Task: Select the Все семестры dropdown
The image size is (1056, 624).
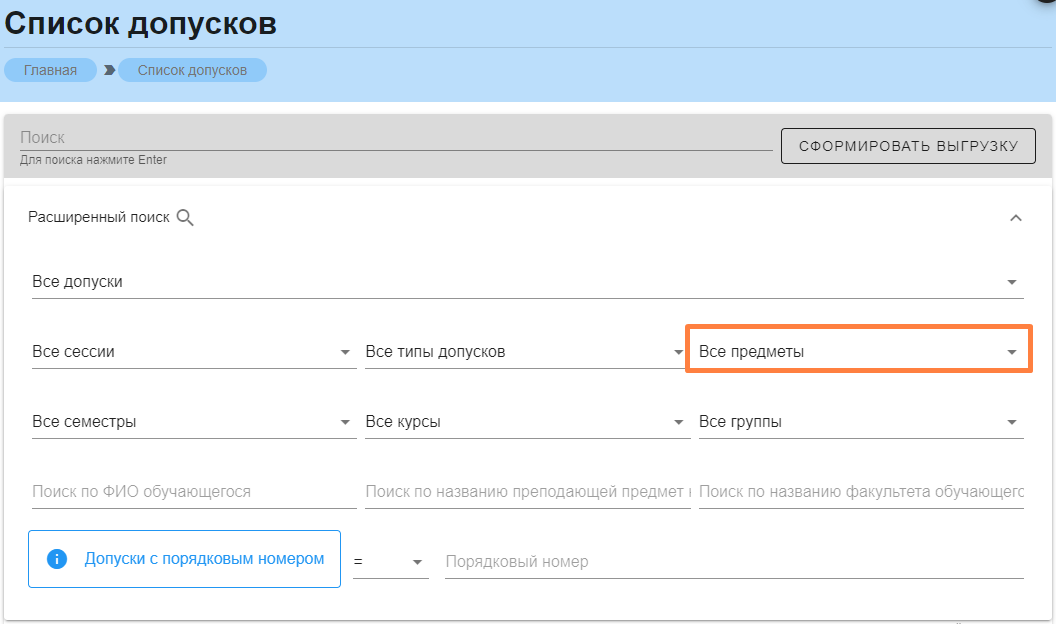Action: pos(193,422)
